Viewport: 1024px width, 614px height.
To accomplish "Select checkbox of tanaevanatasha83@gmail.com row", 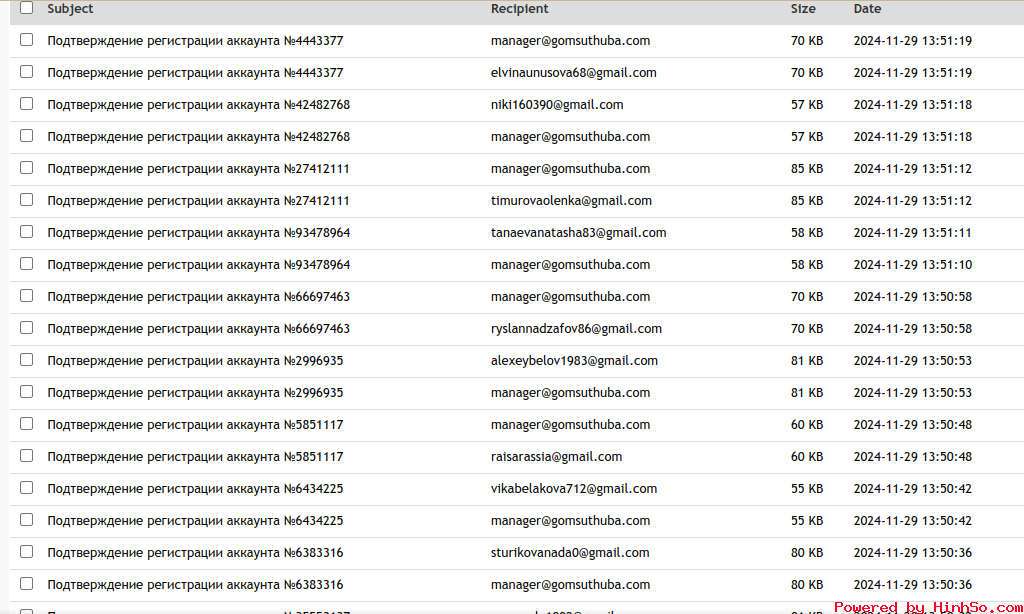I will 26,232.
